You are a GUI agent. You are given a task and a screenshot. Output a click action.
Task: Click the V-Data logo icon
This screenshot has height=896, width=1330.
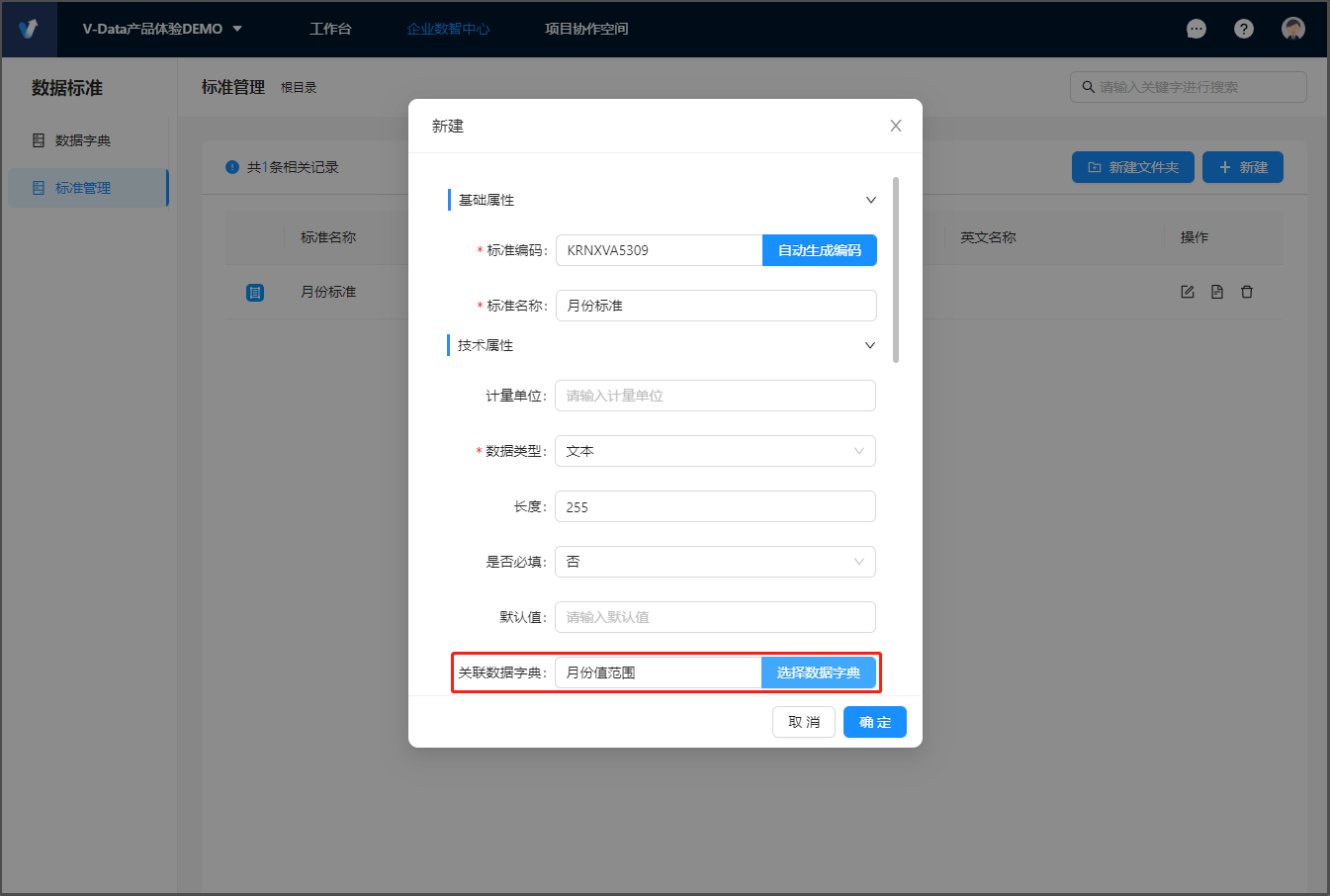[28, 29]
